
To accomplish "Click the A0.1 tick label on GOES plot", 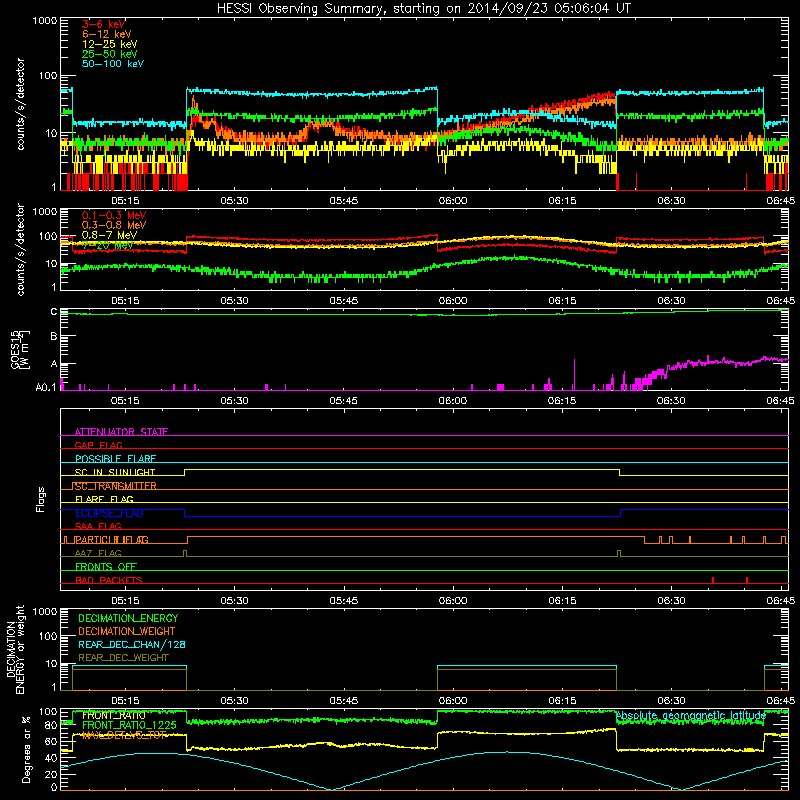I will click(46, 388).
